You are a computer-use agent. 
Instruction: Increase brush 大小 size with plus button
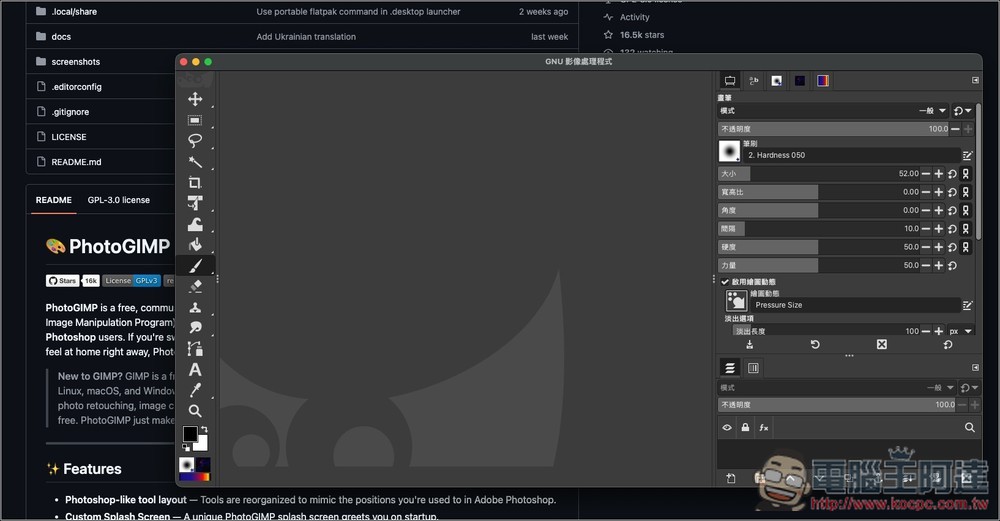939,173
